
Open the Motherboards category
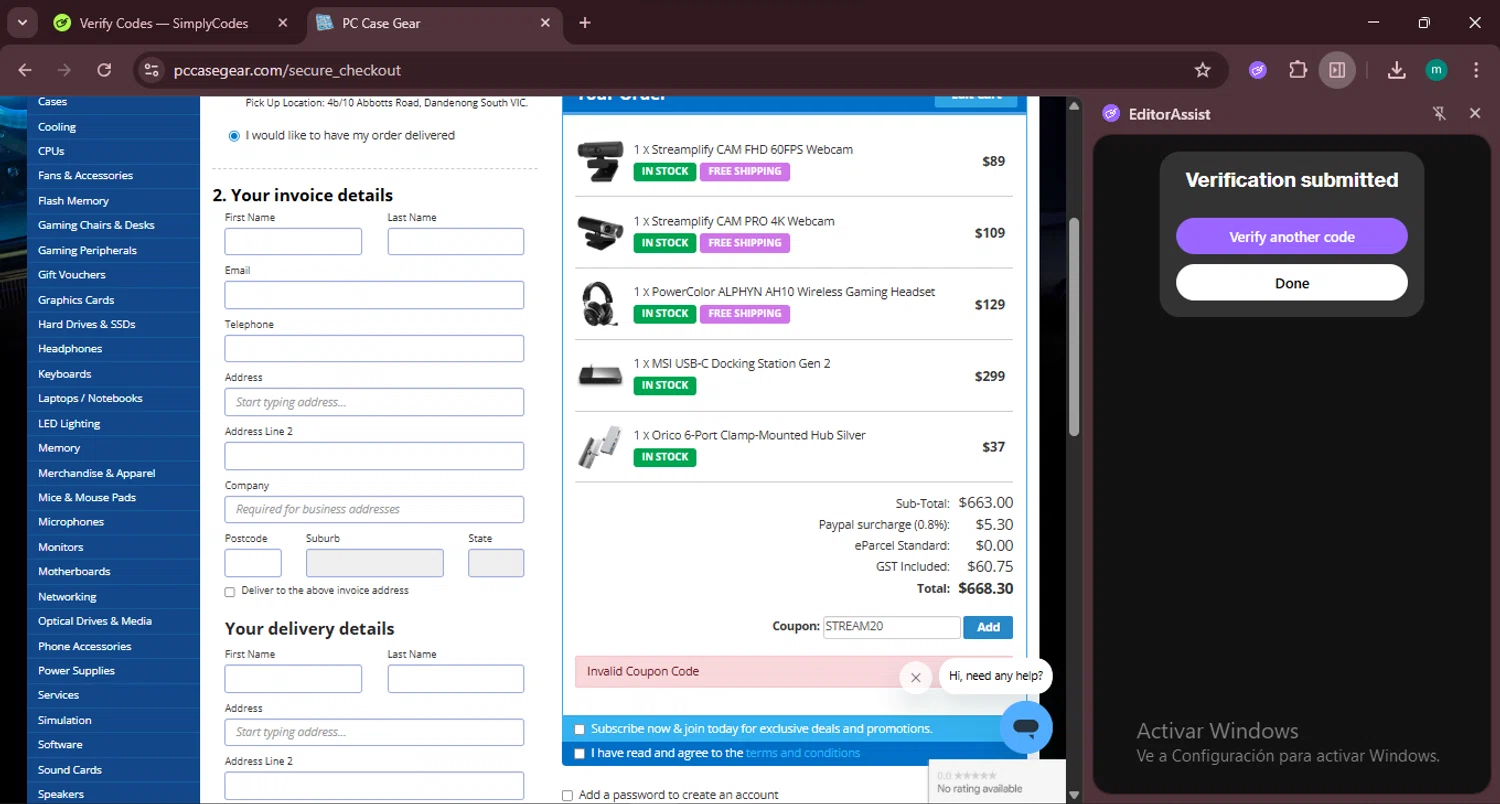[x=74, y=572]
